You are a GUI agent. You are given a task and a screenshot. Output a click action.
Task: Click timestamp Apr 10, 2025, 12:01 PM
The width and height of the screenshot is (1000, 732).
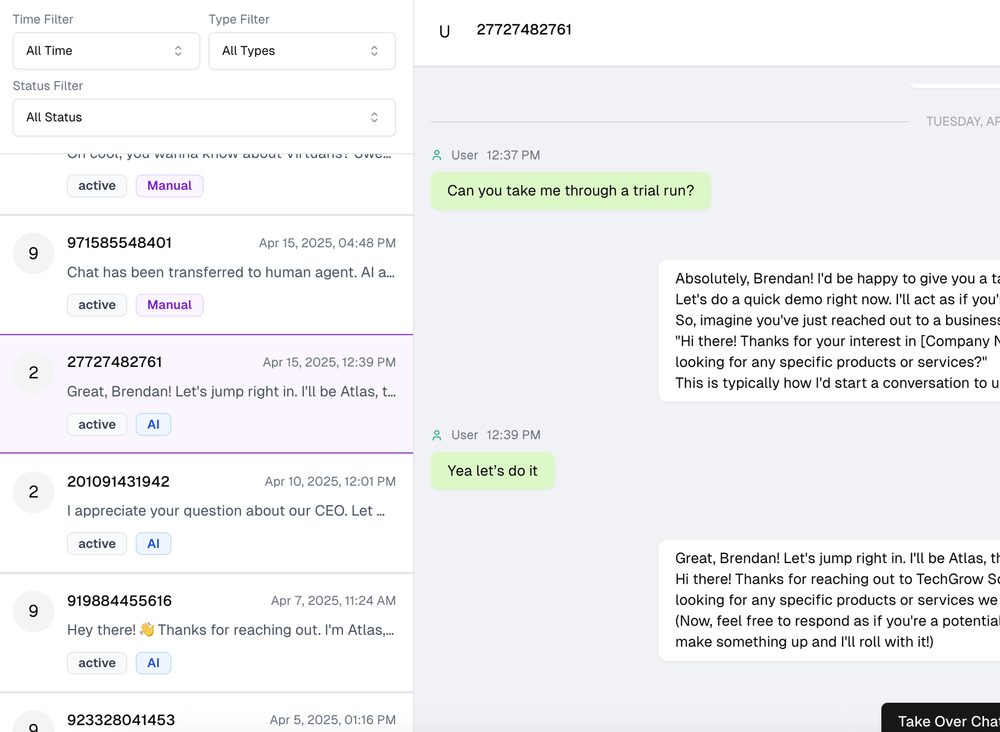point(330,481)
